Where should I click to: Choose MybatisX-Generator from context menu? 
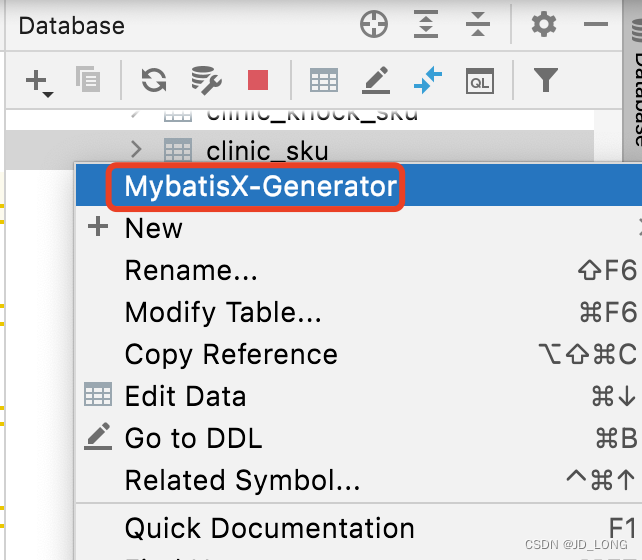(359, 186)
